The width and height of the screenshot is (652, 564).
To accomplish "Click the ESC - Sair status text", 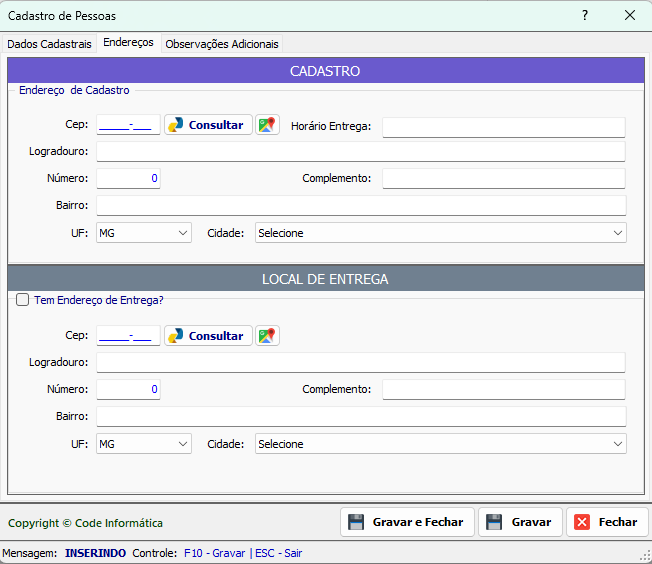I will pos(279,553).
